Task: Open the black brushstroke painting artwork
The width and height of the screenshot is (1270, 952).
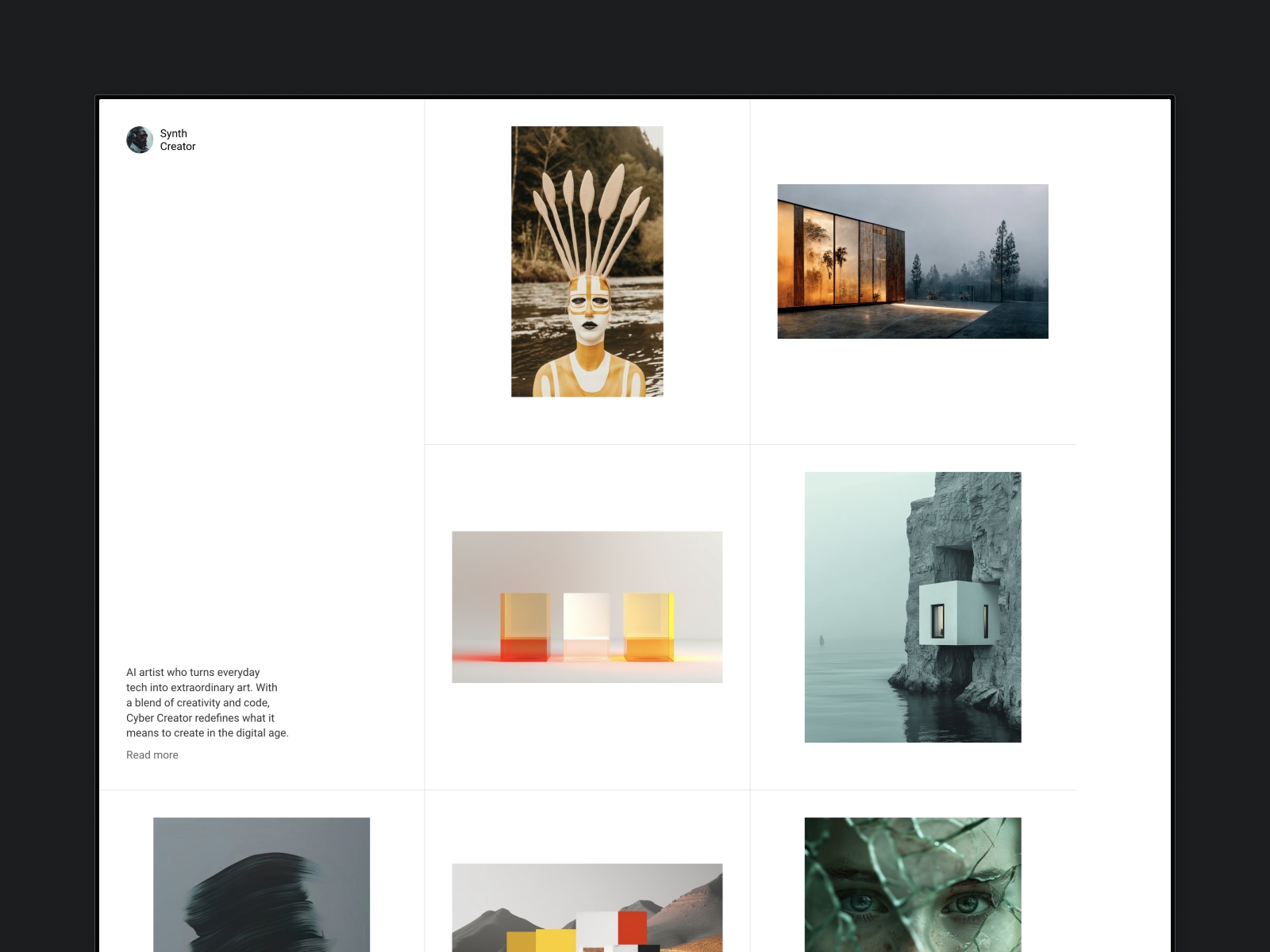Action: 261,885
